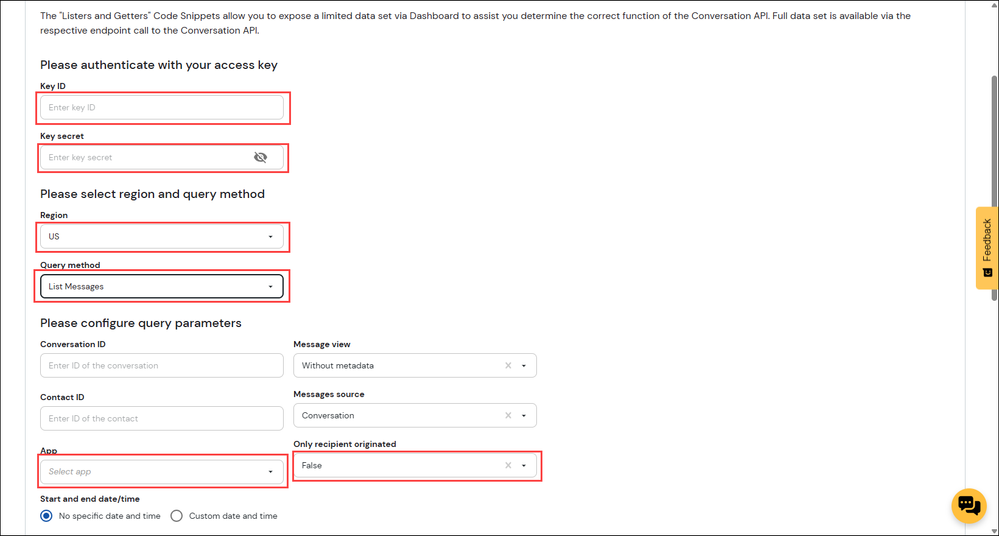Open the Select app dropdown
The width and height of the screenshot is (999, 536).
click(x=270, y=472)
